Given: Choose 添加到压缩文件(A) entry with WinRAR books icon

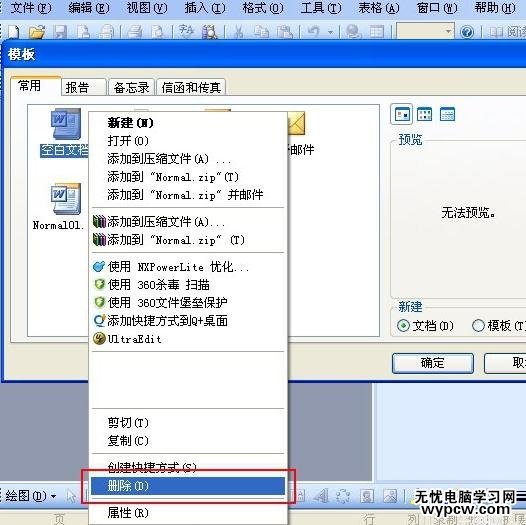Looking at the screenshot, I should click(188, 222).
